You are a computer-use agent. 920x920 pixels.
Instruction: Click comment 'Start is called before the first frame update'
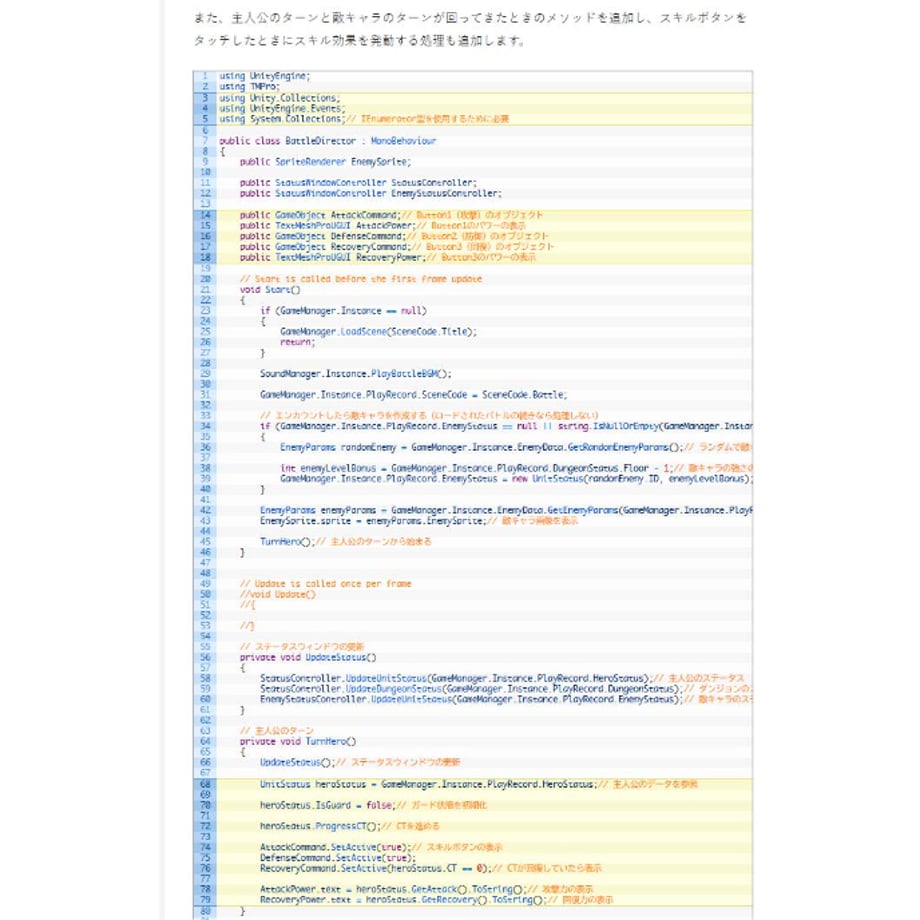(361, 279)
